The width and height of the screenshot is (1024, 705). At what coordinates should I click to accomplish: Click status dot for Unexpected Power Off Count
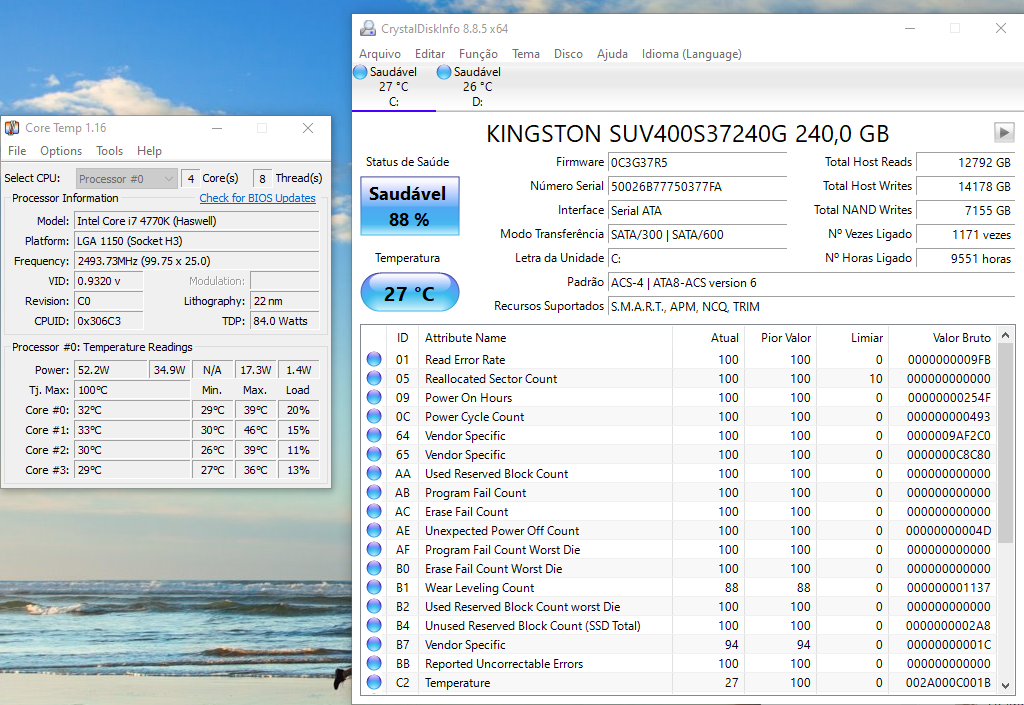[x=374, y=530]
